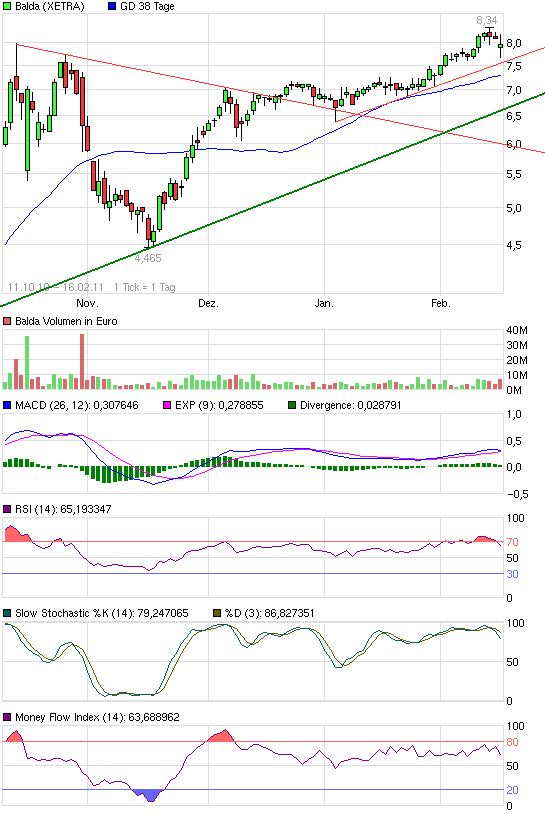Screen dimensions: 545x814
Task: Click the candlestick at the 4,465 low
Action: (148, 232)
